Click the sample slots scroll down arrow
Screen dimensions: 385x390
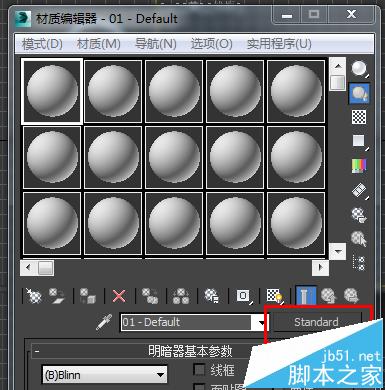[338, 251]
